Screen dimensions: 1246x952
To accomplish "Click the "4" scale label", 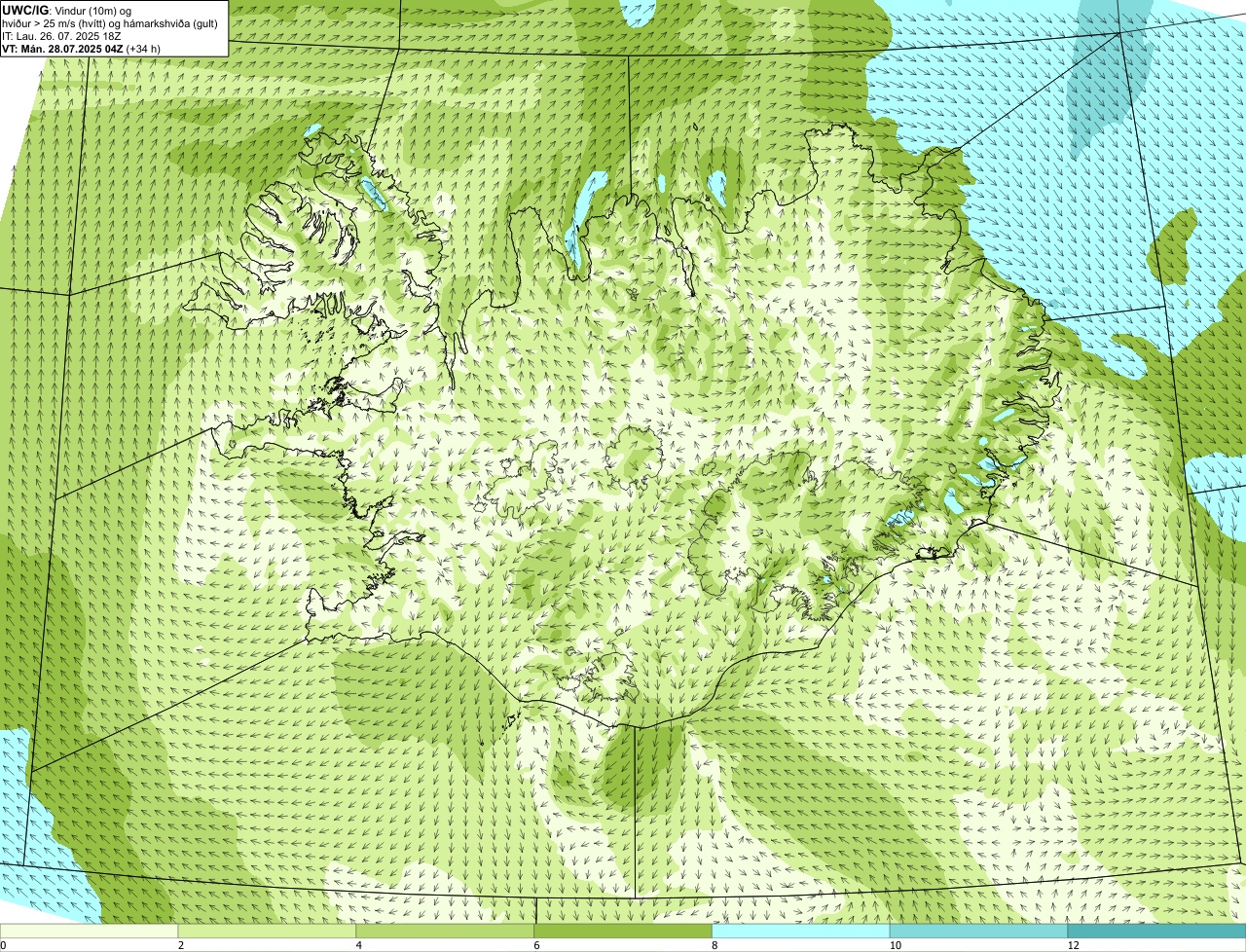I will point(359,945).
